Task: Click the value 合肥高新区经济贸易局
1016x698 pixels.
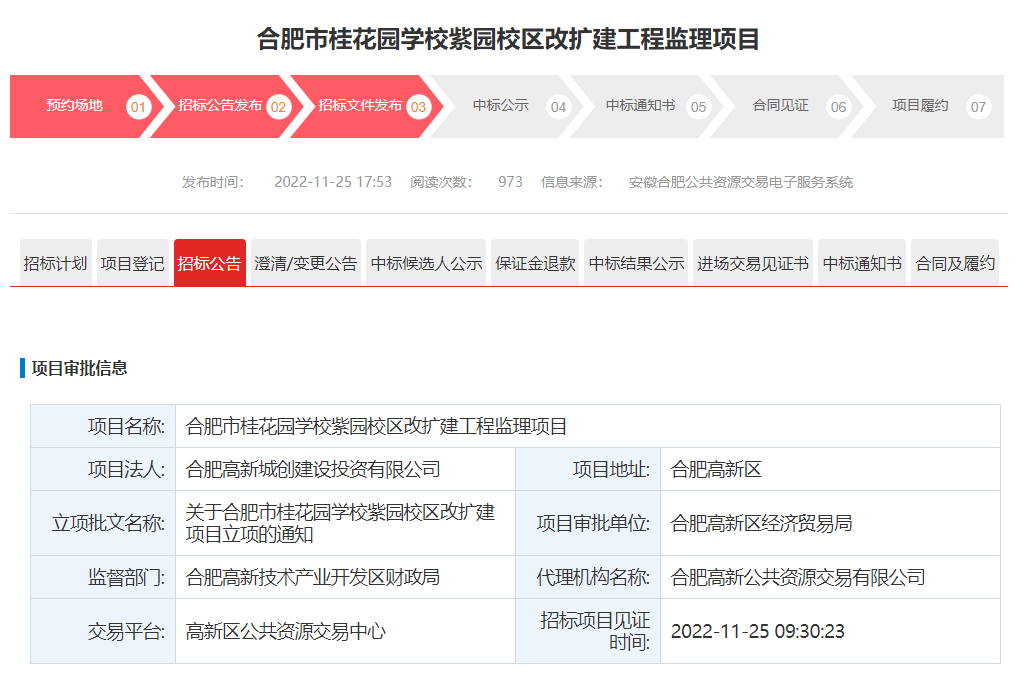Action: point(761,523)
